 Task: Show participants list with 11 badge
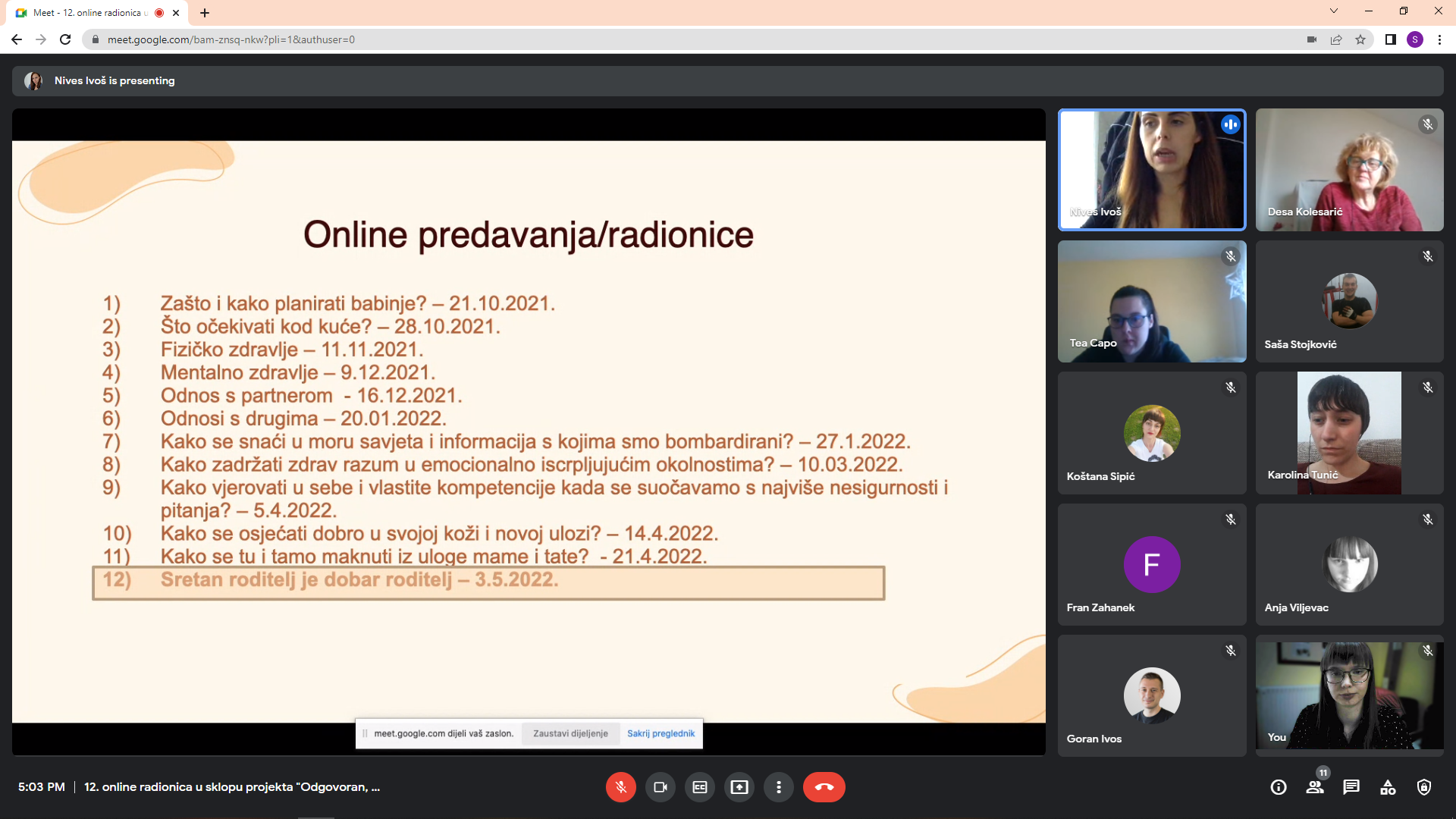[x=1316, y=786]
